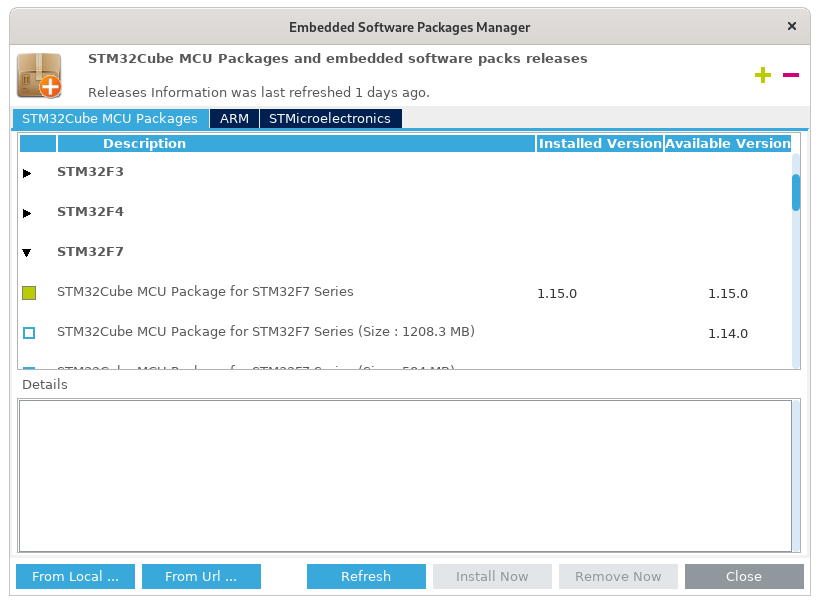Click the gray Close button

(744, 576)
